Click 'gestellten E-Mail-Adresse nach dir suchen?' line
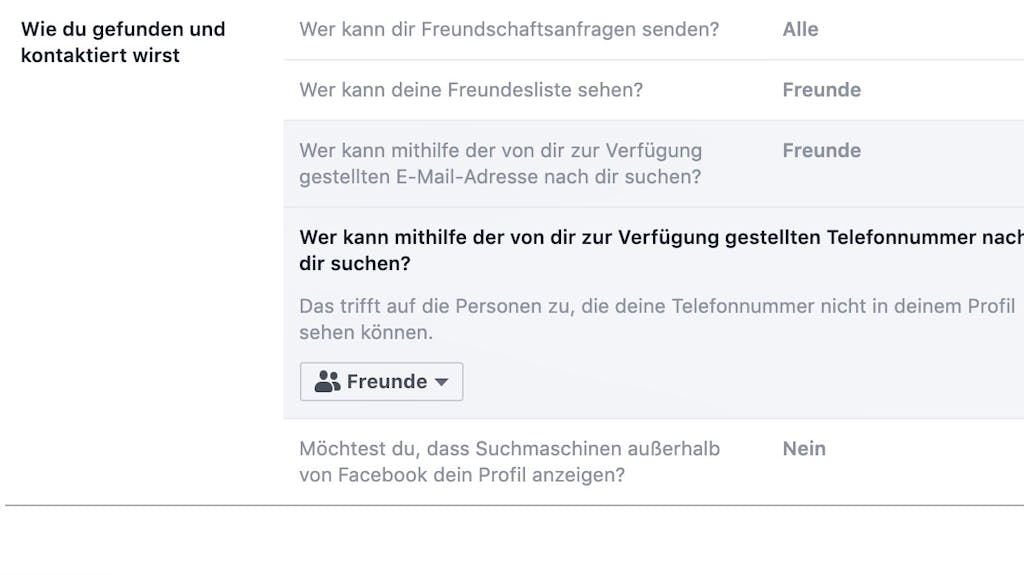This screenshot has width=1024, height=575. pyautogui.click(x=500, y=176)
